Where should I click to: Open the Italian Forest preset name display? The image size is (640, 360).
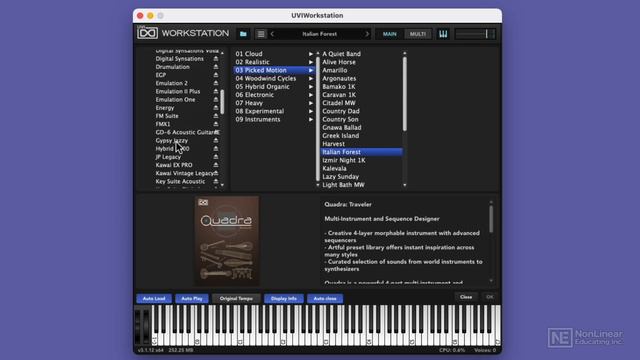[x=320, y=34]
